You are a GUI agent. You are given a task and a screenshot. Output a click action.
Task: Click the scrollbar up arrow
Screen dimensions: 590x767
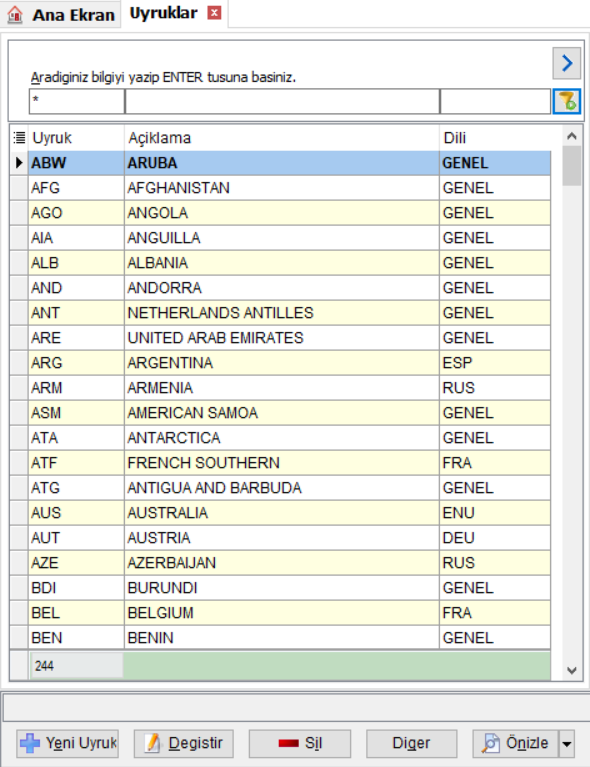(x=571, y=136)
